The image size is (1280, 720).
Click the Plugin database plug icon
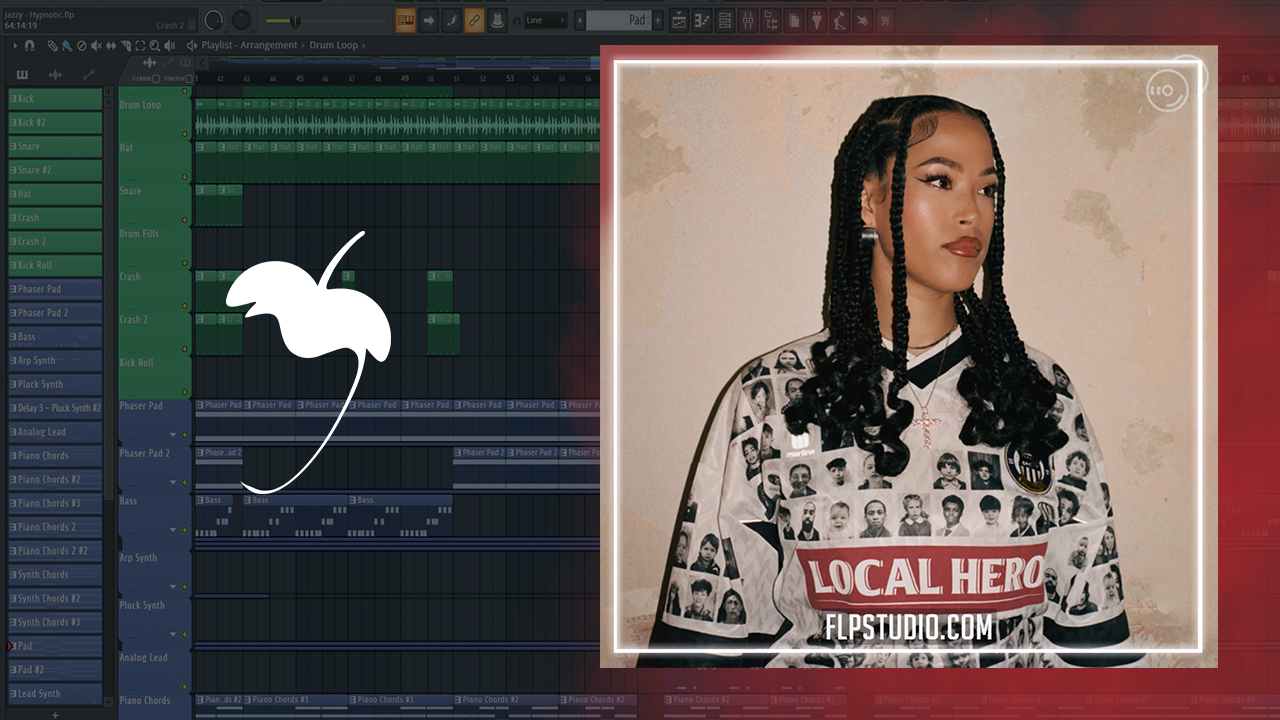816,20
